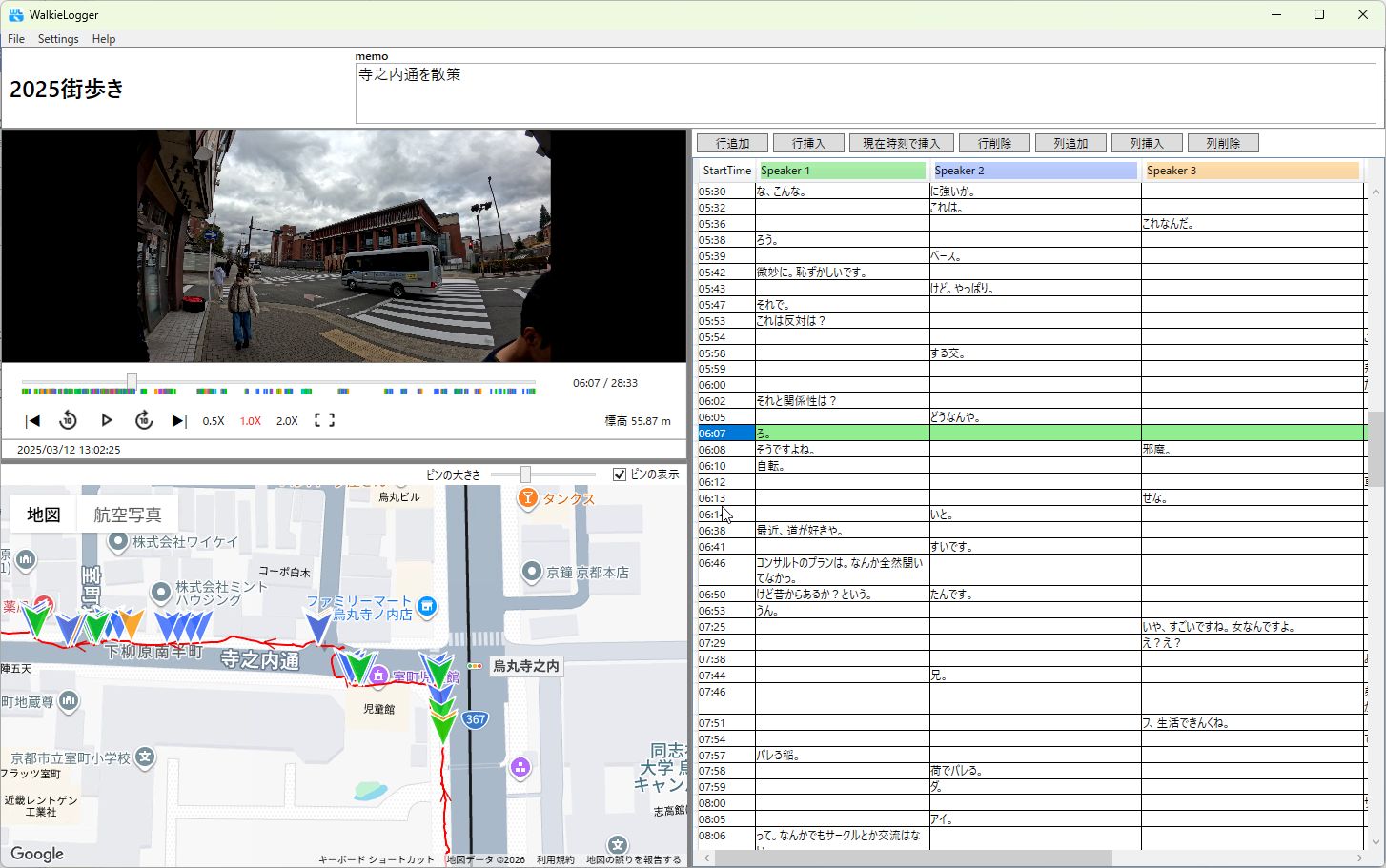Click the 行削除 button
Viewport: 1386px width, 868px height.
(x=994, y=143)
